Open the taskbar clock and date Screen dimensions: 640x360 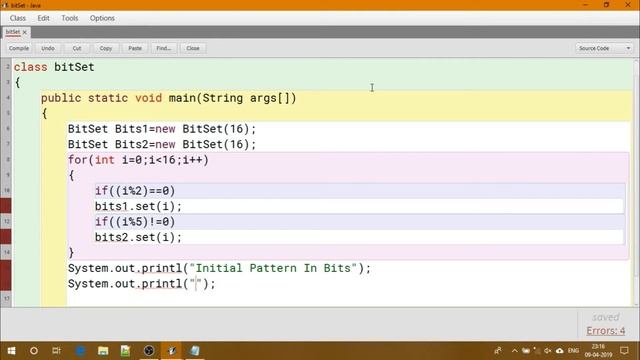pos(598,351)
